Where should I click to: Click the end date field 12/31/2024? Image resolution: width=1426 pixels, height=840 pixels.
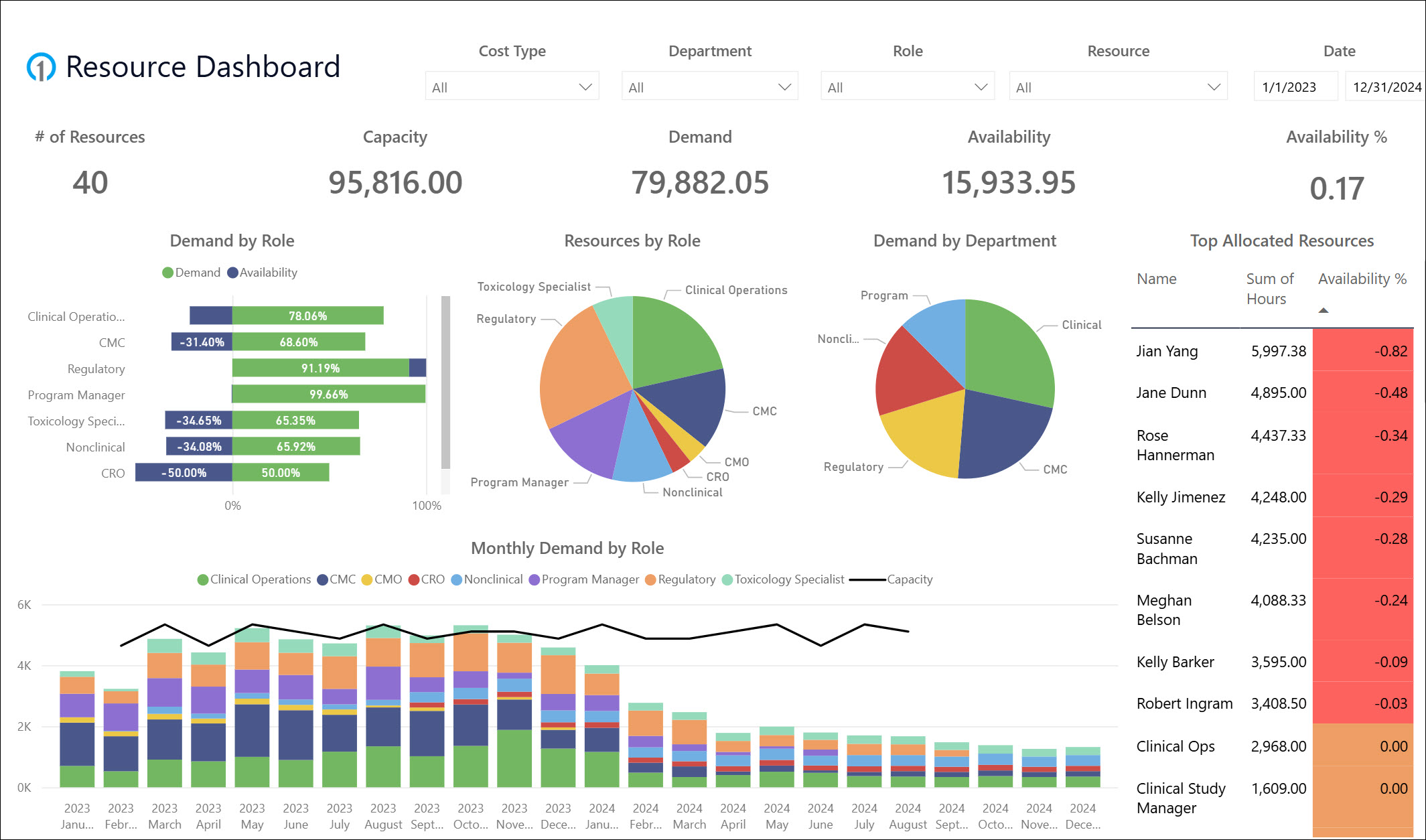click(x=1385, y=86)
